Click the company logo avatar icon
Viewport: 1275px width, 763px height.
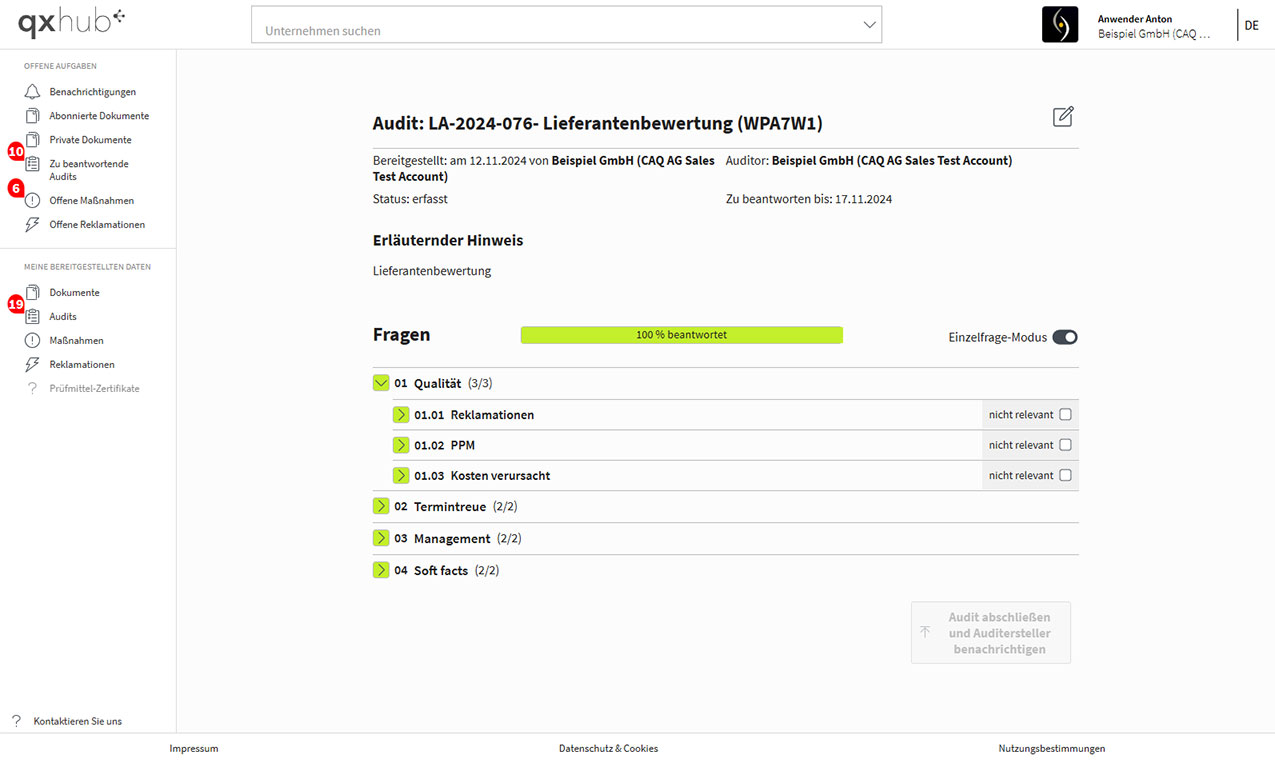(1060, 25)
